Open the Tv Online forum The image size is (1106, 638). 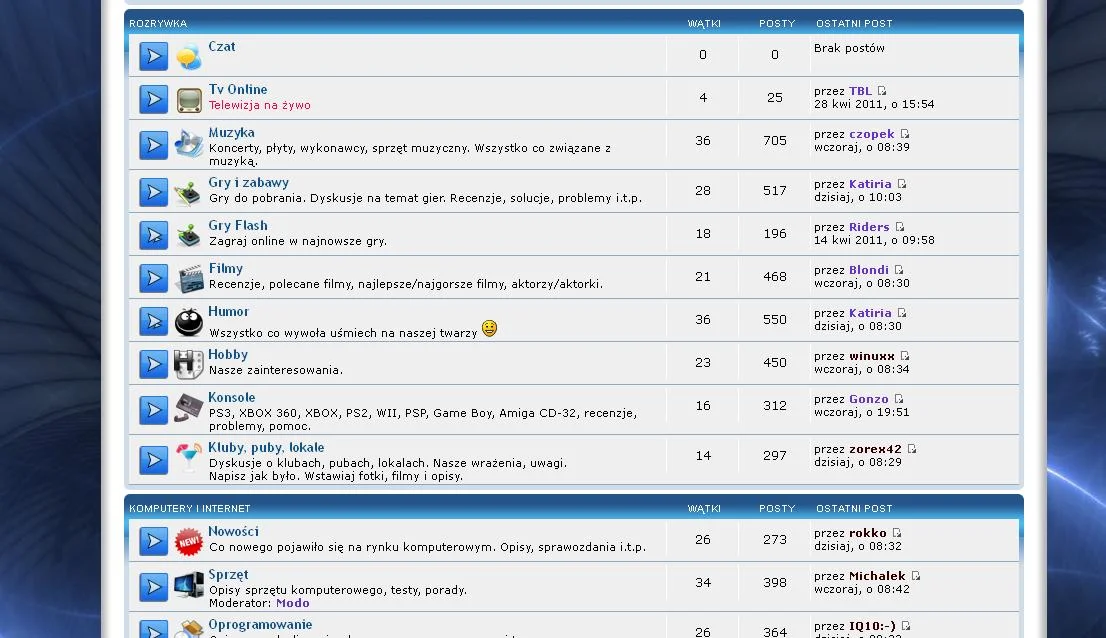[238, 90]
